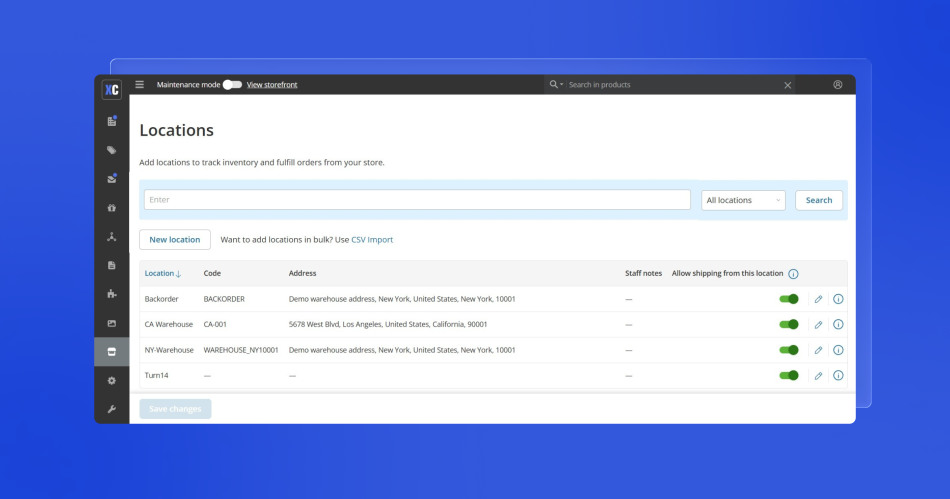Open the gear settings icon in the sidebar
The height and width of the screenshot is (499, 950).
click(112, 381)
